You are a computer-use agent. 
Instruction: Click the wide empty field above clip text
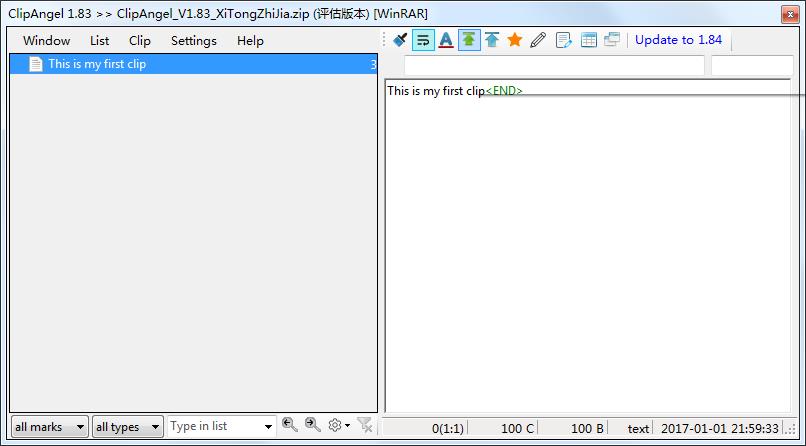click(554, 66)
